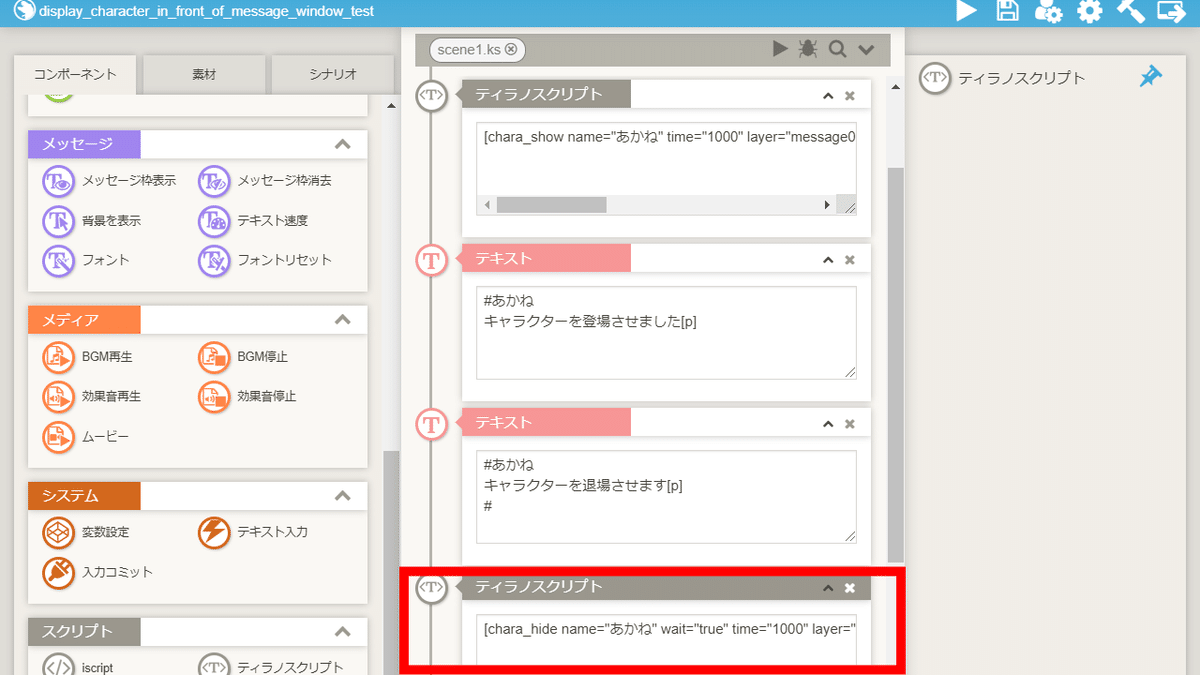Image resolution: width=1200 pixels, height=675 pixels.
Task: Delete the chara_show ティラノスクリプト block
Action: click(850, 96)
